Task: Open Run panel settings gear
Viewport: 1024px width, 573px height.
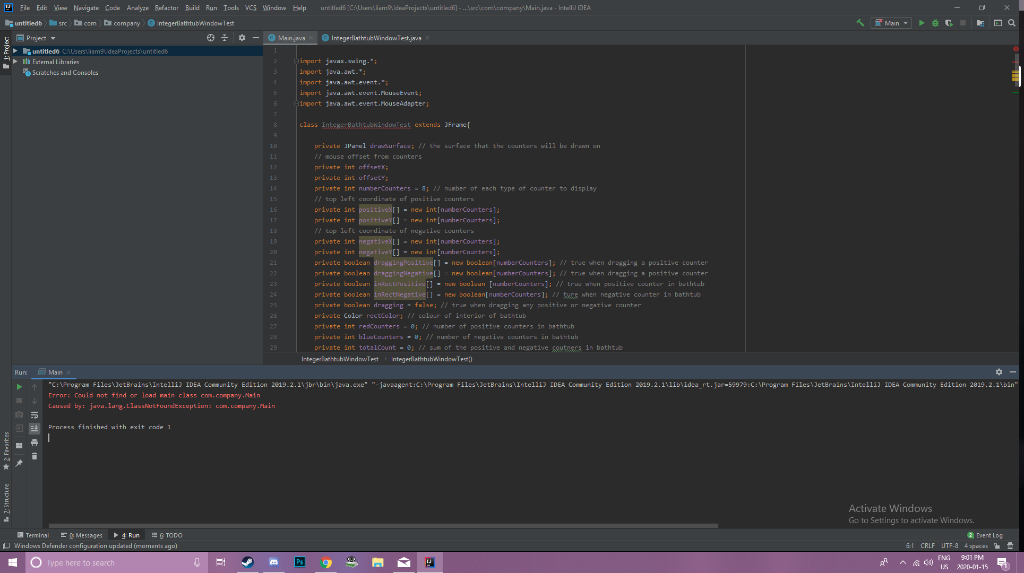Action: 999,372
